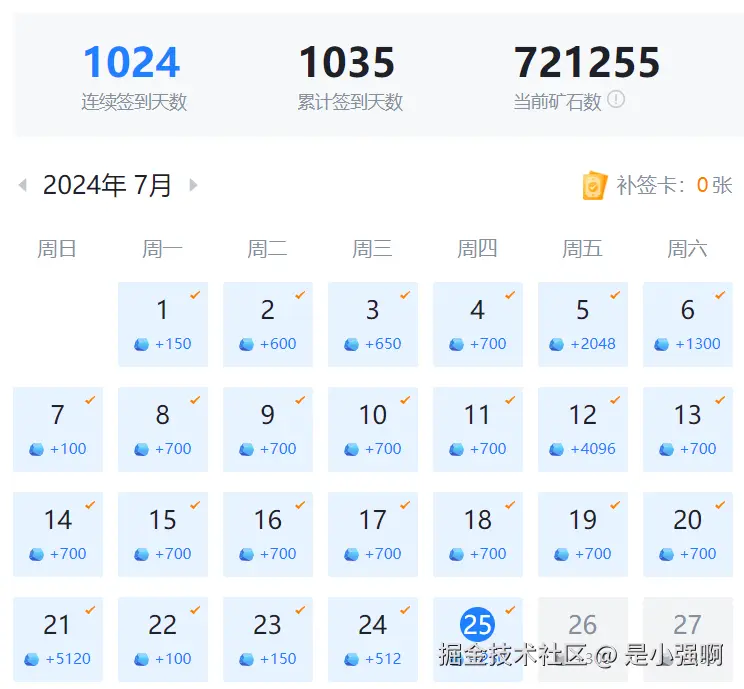Click the 周三 weekday column header
The height and width of the screenshot is (689, 744).
[372, 249]
